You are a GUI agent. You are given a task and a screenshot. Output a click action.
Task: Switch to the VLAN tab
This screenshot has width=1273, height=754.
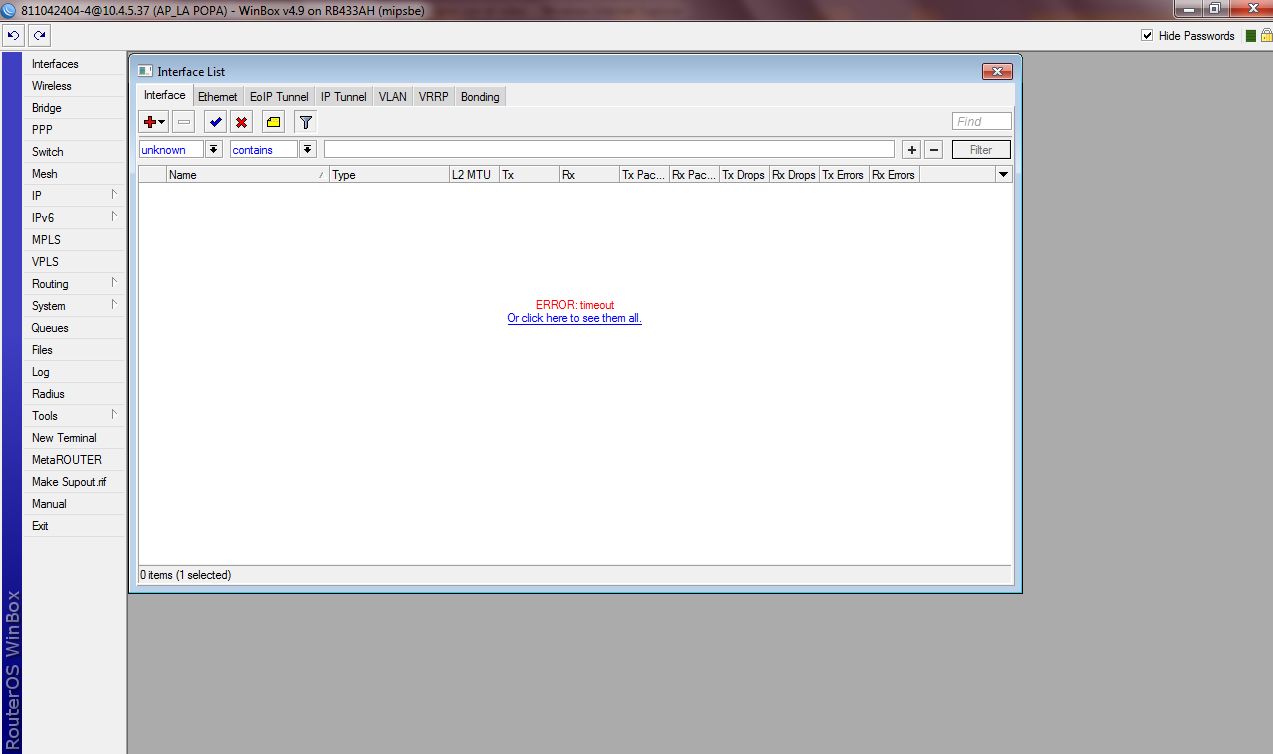[x=391, y=96]
